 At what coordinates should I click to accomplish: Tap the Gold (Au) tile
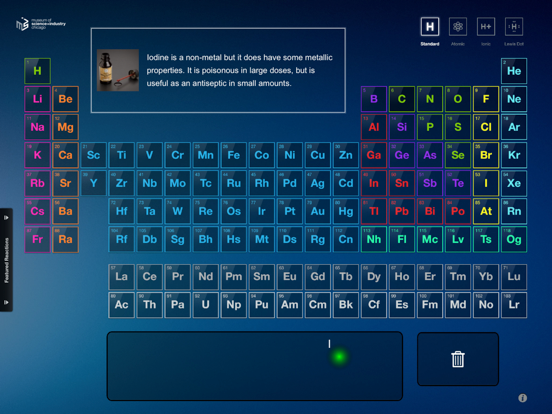click(318, 211)
